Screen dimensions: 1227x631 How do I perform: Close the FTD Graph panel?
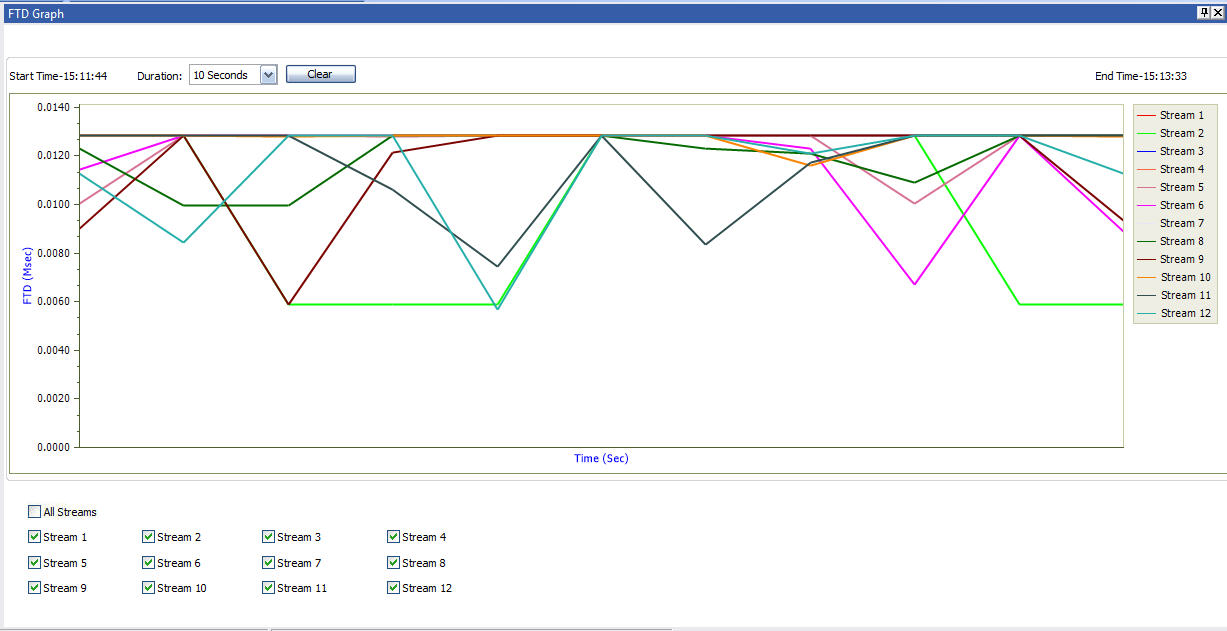point(1217,13)
